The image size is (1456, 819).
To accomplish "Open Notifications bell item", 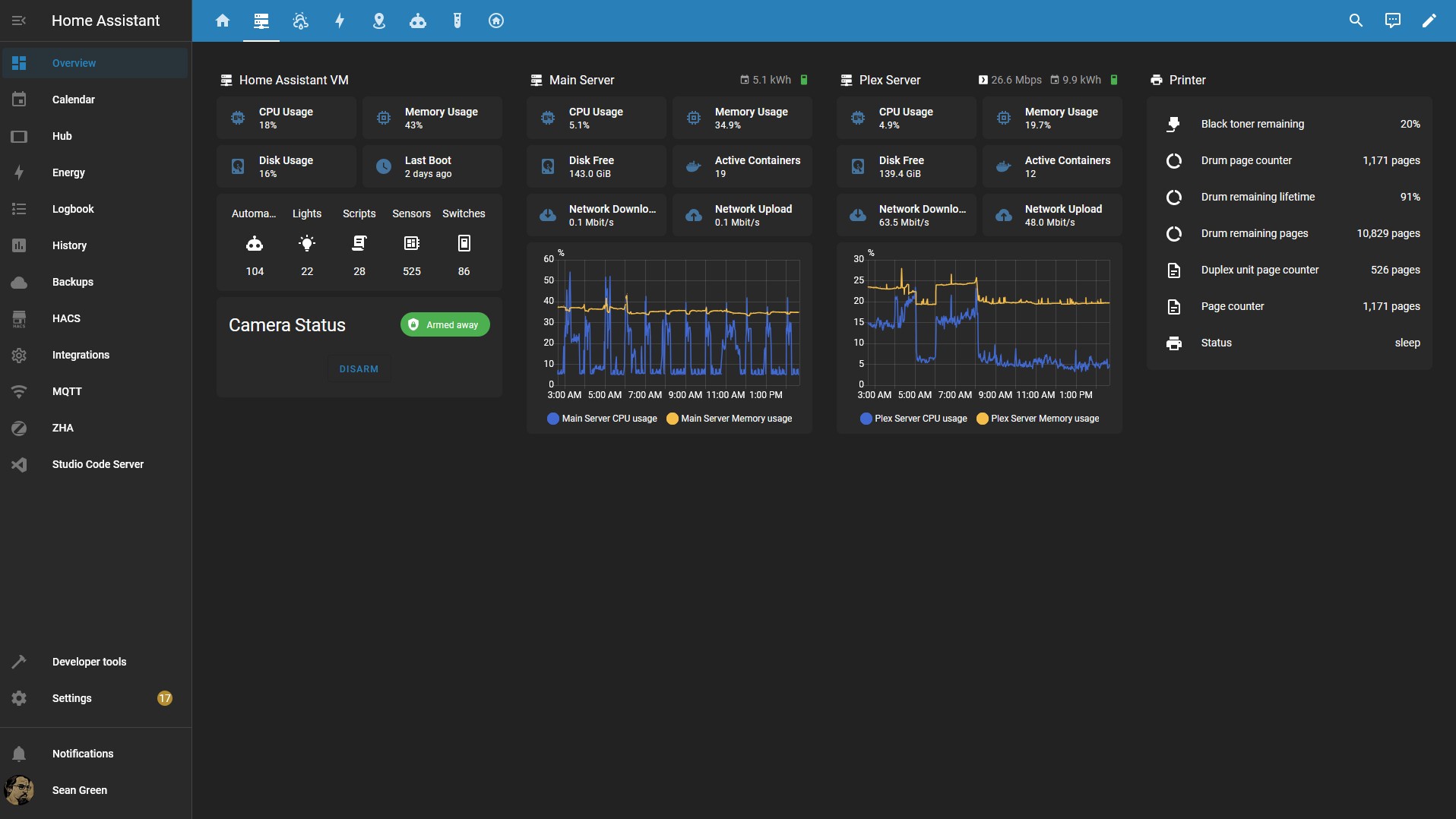I will tap(95, 754).
